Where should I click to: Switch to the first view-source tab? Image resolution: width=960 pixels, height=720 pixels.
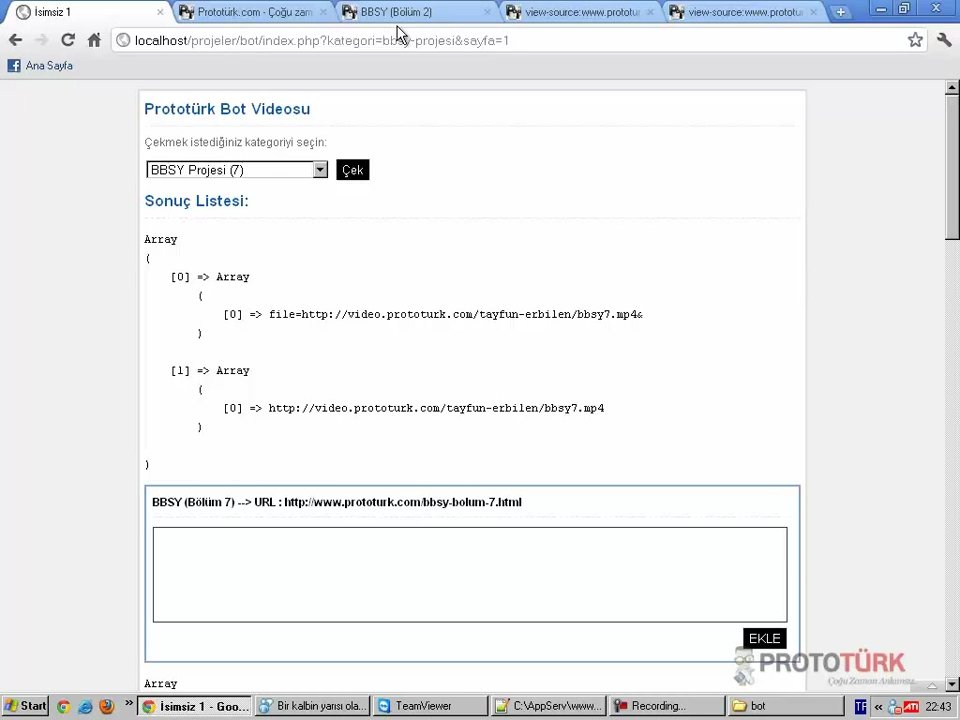[x=581, y=12]
